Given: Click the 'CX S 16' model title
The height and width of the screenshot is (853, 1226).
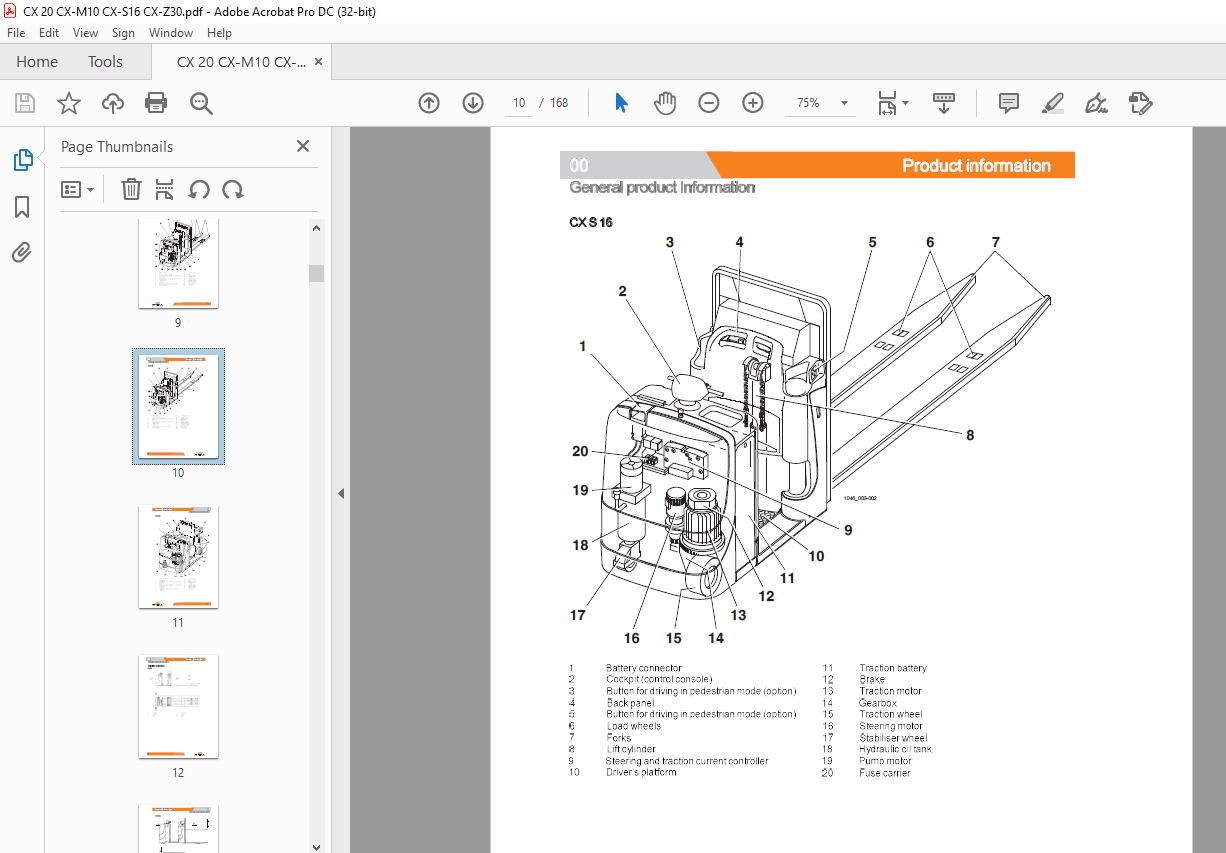Looking at the screenshot, I should (591, 222).
